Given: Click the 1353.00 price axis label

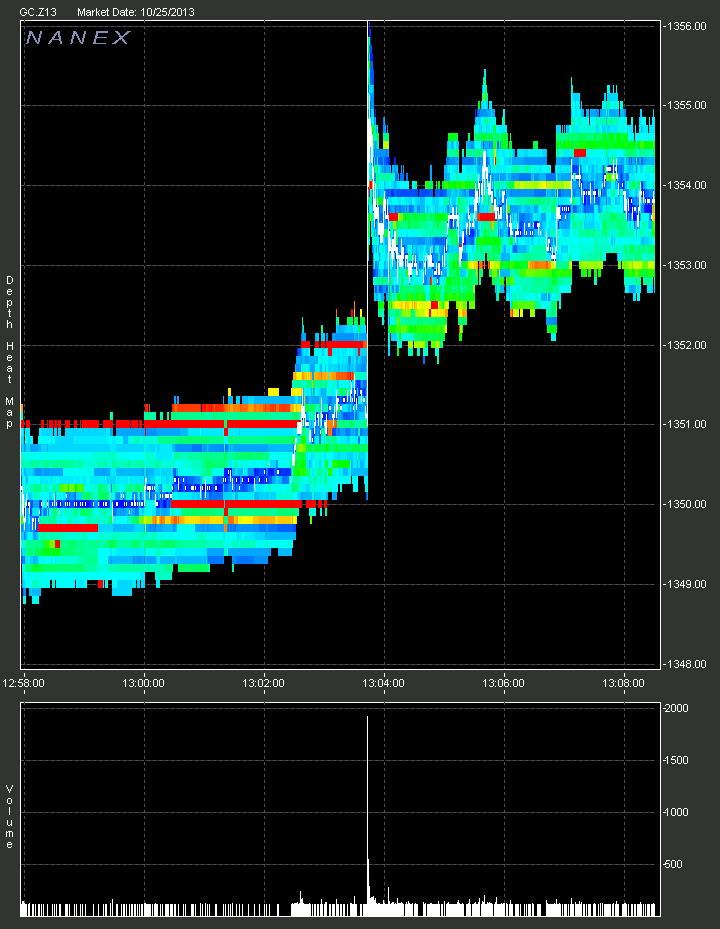Looking at the screenshot, I should point(686,265).
